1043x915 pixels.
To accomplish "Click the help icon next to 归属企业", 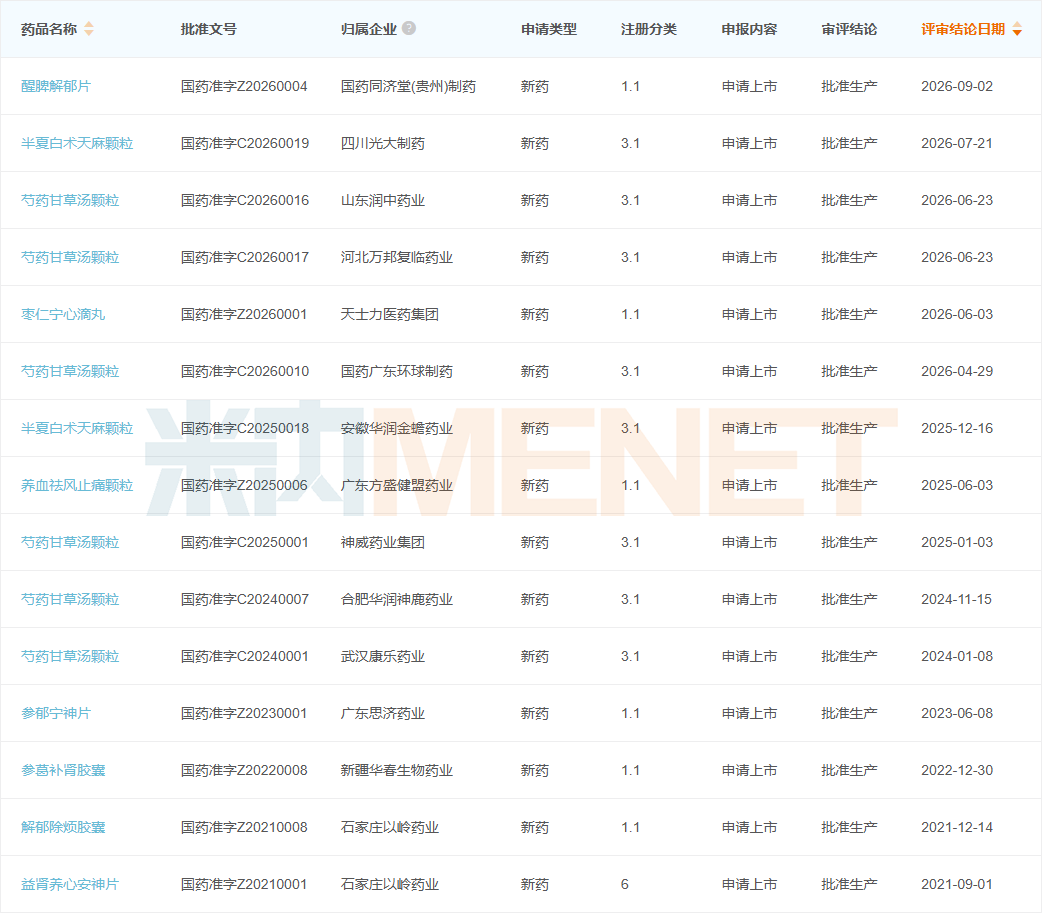I will (409, 28).
